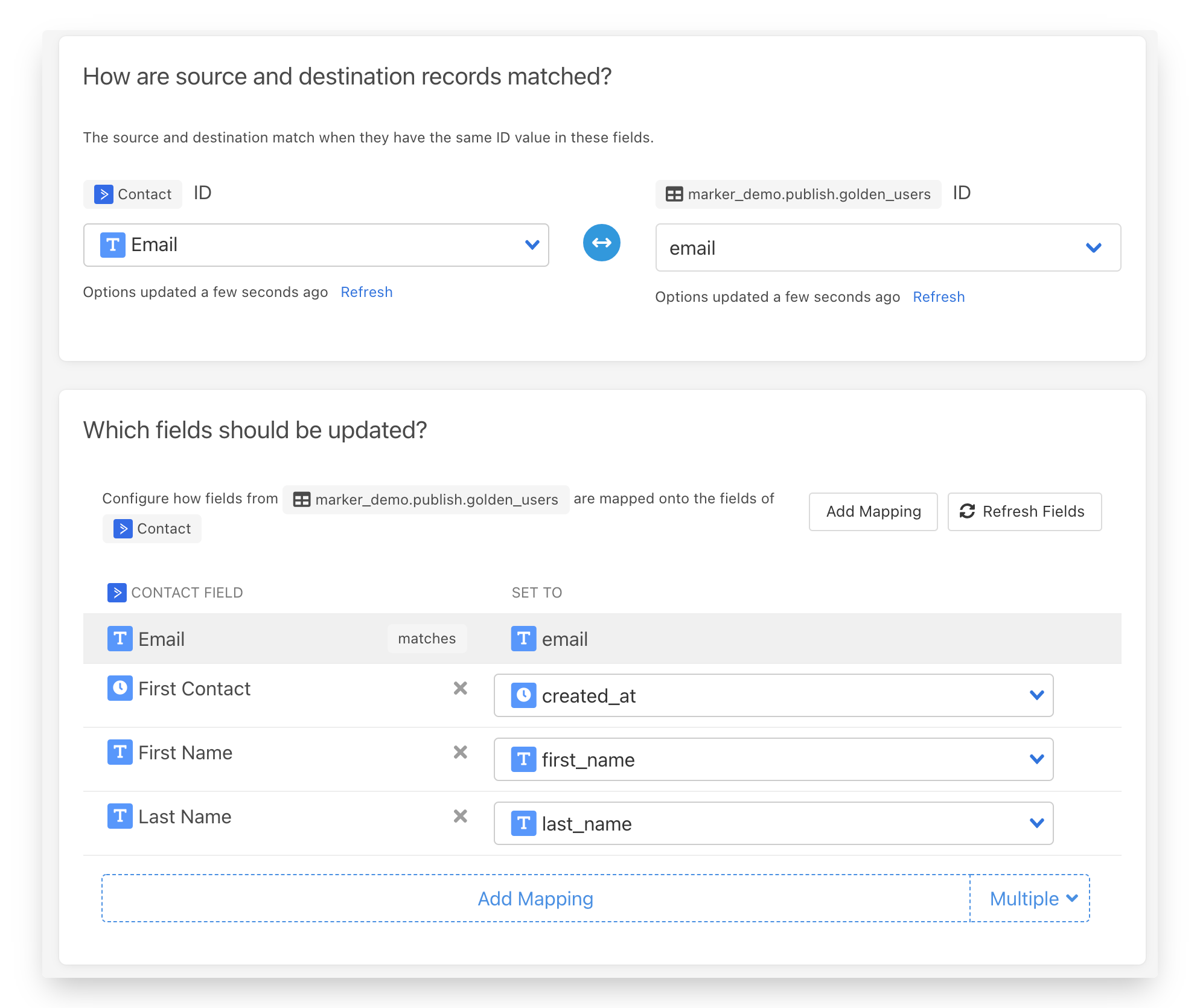
Task: Click the matches label in Email row
Action: (427, 639)
